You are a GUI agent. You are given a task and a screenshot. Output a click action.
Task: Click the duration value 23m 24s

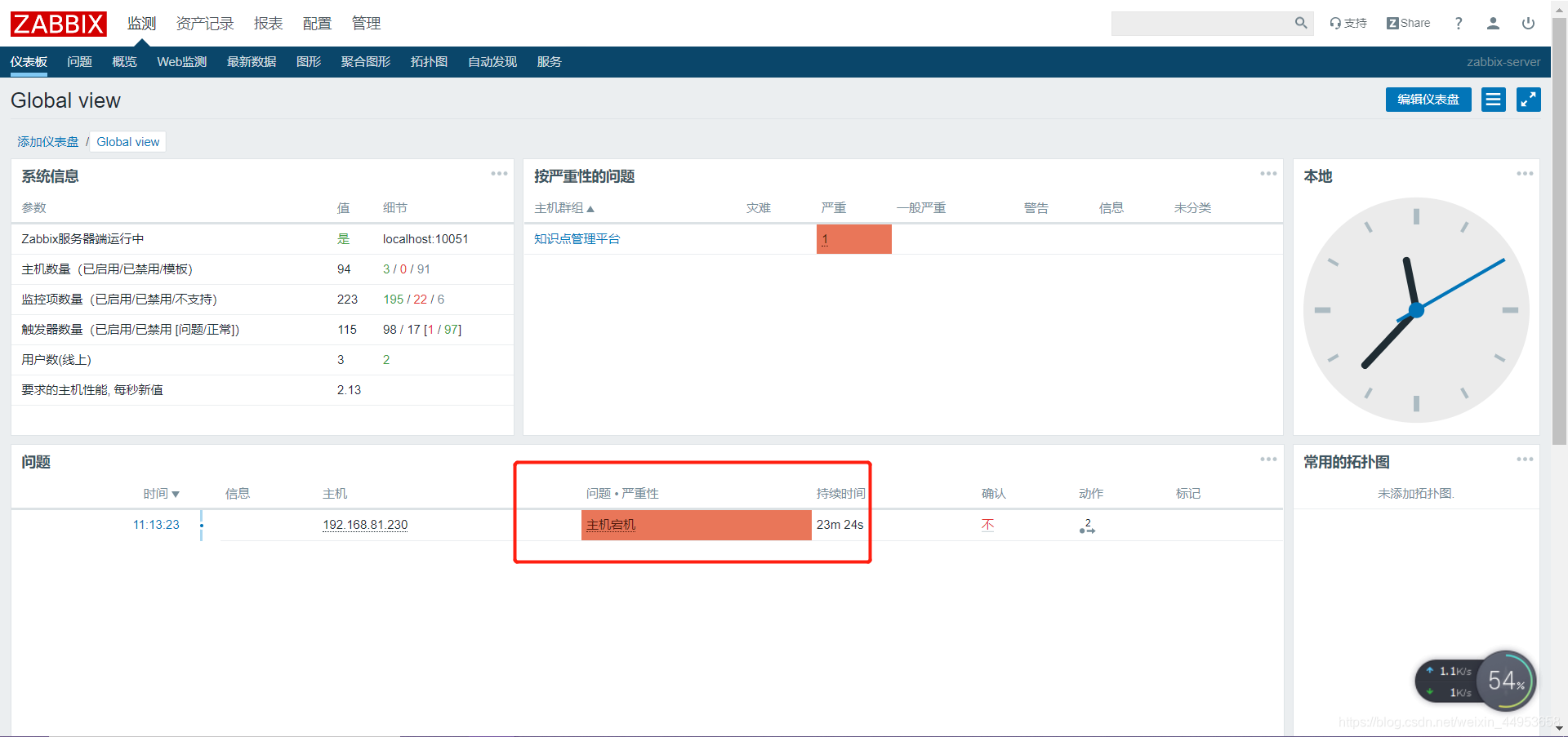840,525
